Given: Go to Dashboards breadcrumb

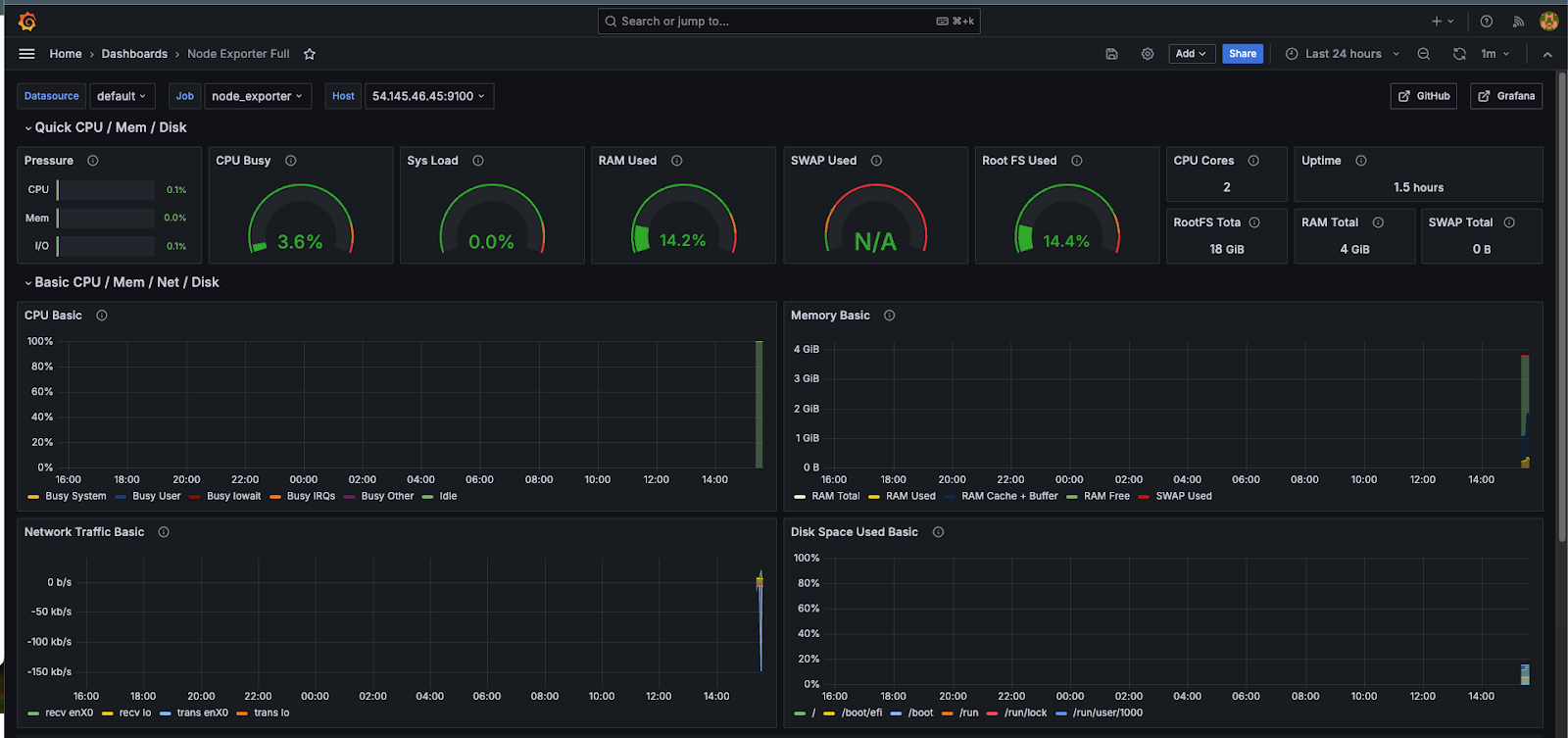Looking at the screenshot, I should pos(134,54).
